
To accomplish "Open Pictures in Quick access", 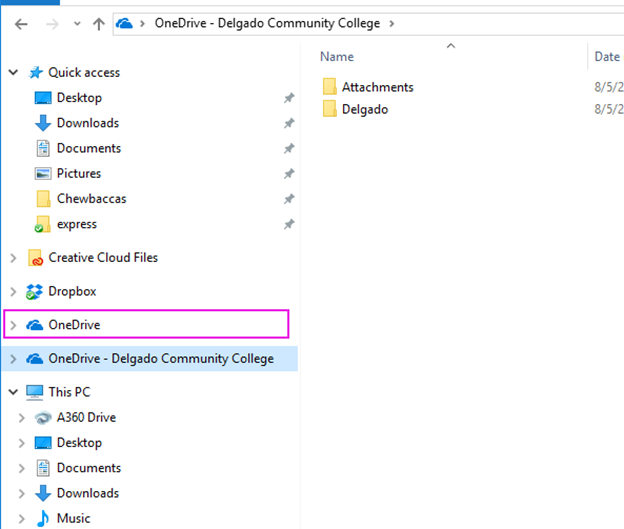I will pyautogui.click(x=79, y=173).
